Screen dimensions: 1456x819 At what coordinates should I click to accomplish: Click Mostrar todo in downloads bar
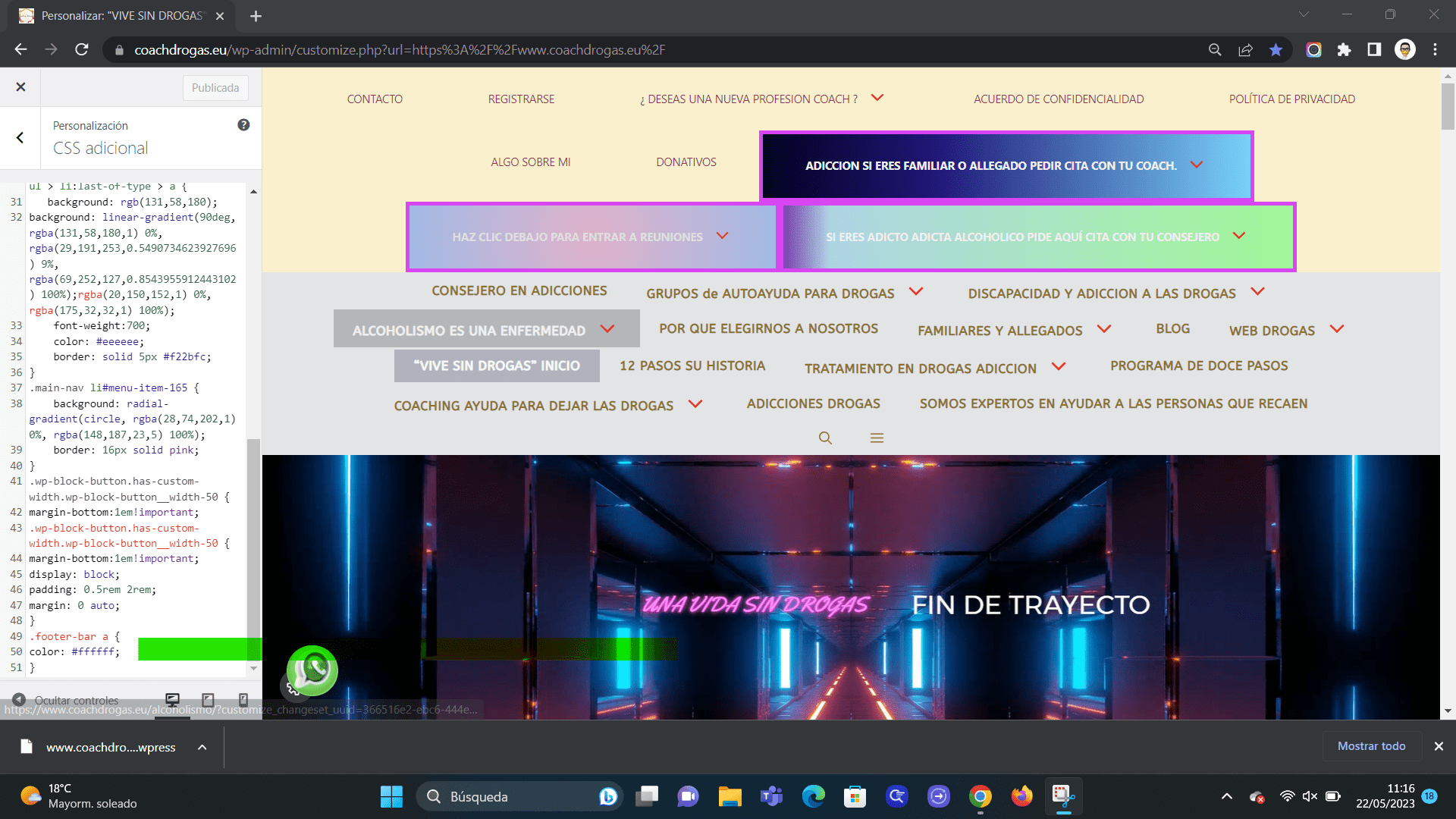(x=1371, y=746)
